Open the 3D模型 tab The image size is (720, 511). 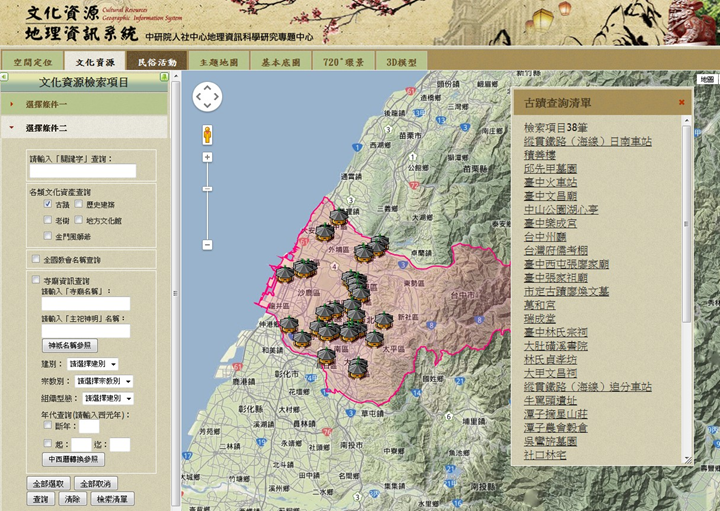coord(399,62)
